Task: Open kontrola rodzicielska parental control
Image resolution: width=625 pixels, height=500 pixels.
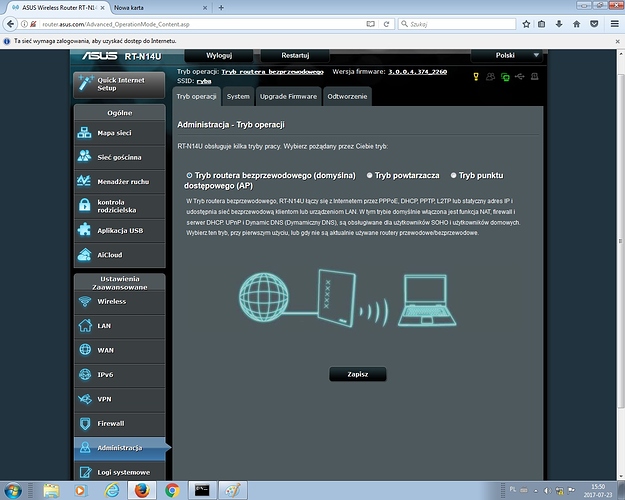Action: 120,206
